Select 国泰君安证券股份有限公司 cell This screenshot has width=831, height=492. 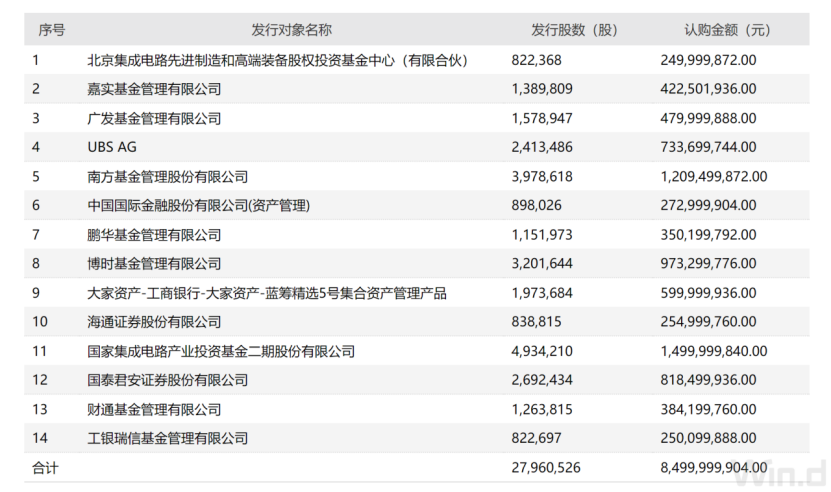[167, 380]
